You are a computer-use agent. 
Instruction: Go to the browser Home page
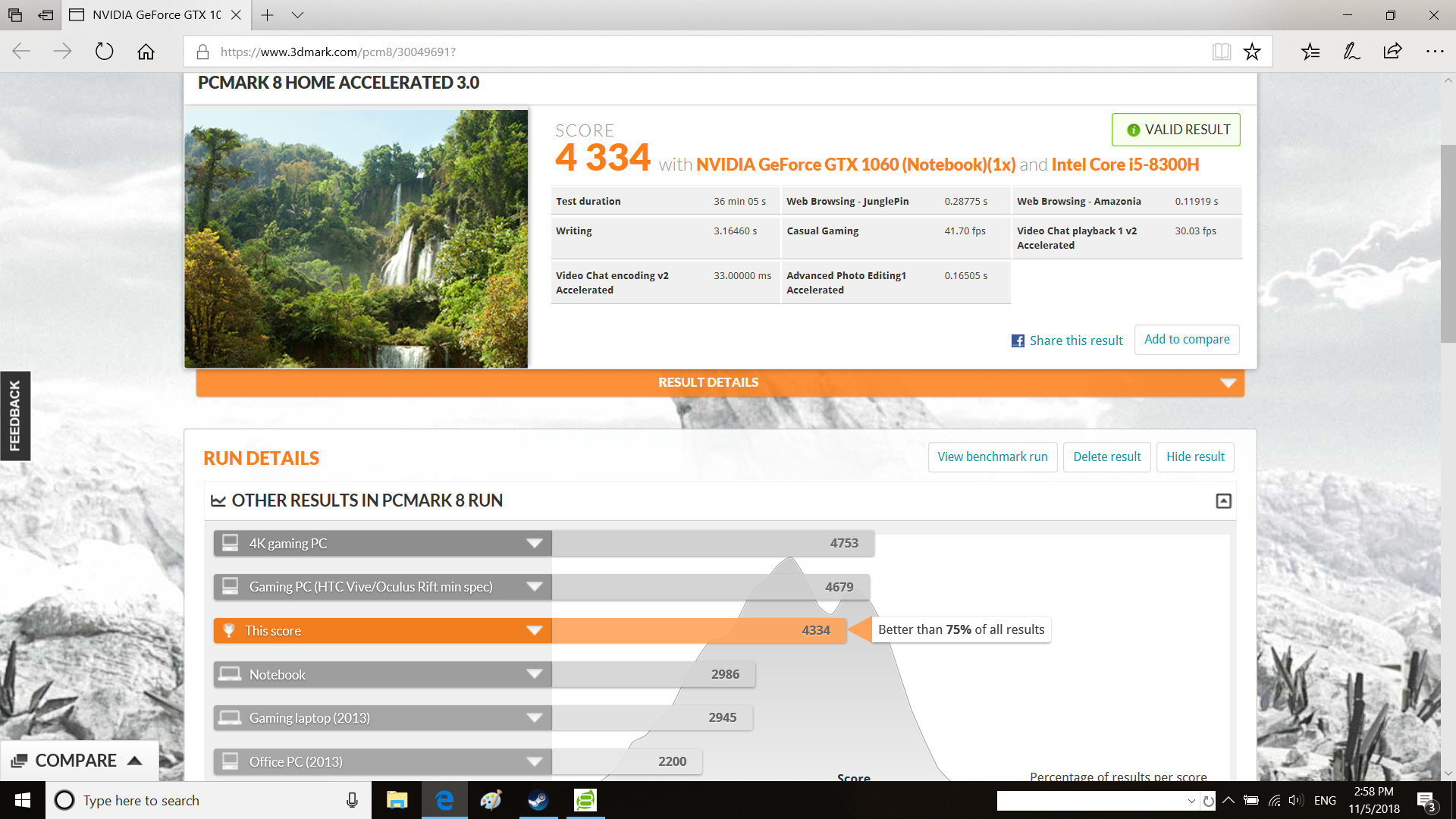point(146,52)
